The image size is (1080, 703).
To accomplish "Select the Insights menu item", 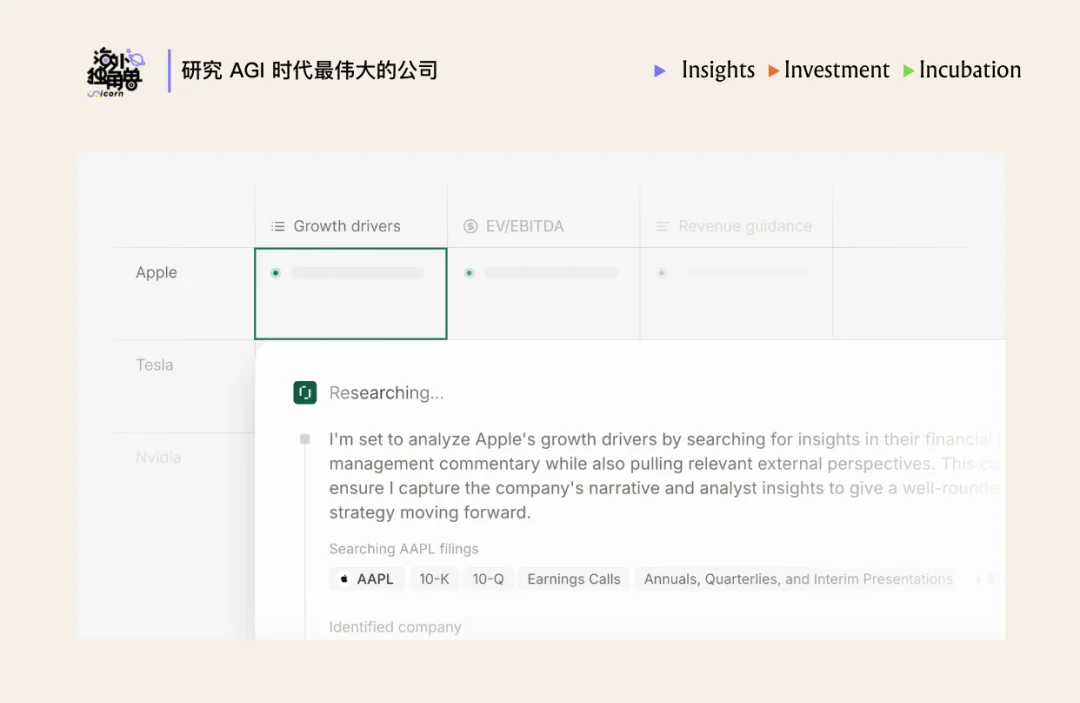I will pos(717,70).
